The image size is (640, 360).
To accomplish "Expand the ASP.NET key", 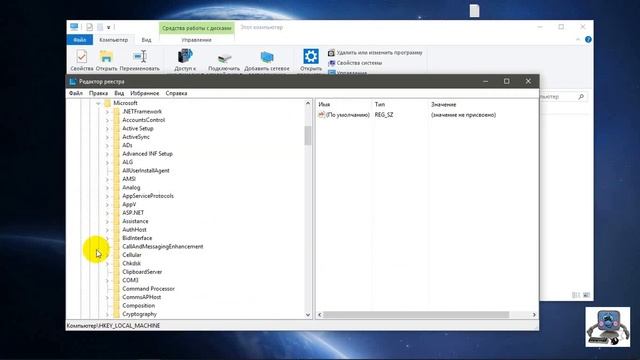I will 107,213.
